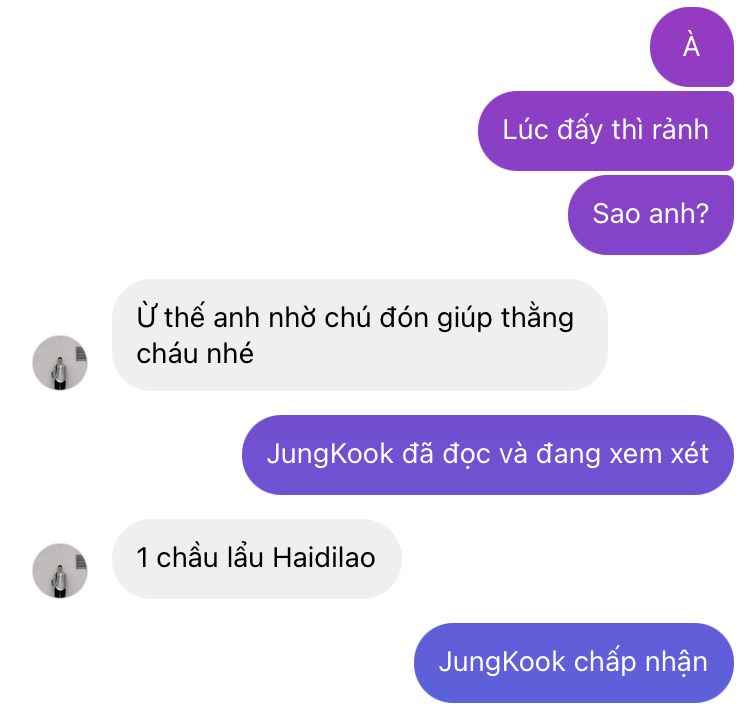Select the 'À' message bubble
The height and width of the screenshot is (709, 750).
point(692,47)
